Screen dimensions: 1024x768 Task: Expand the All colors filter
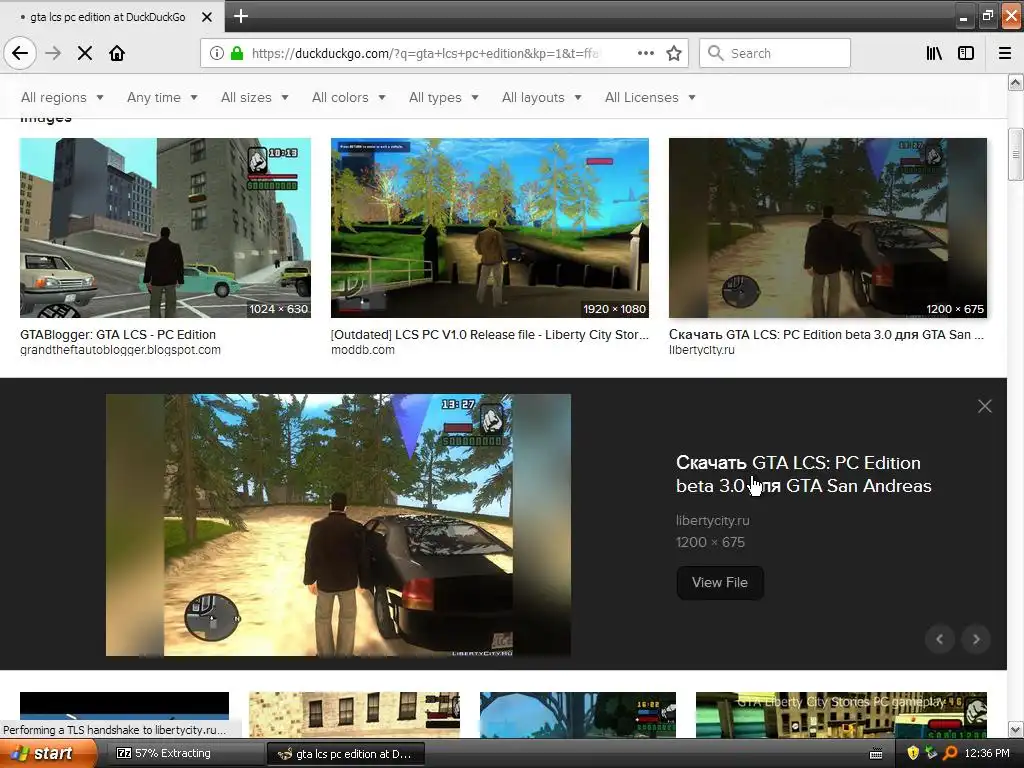349,97
